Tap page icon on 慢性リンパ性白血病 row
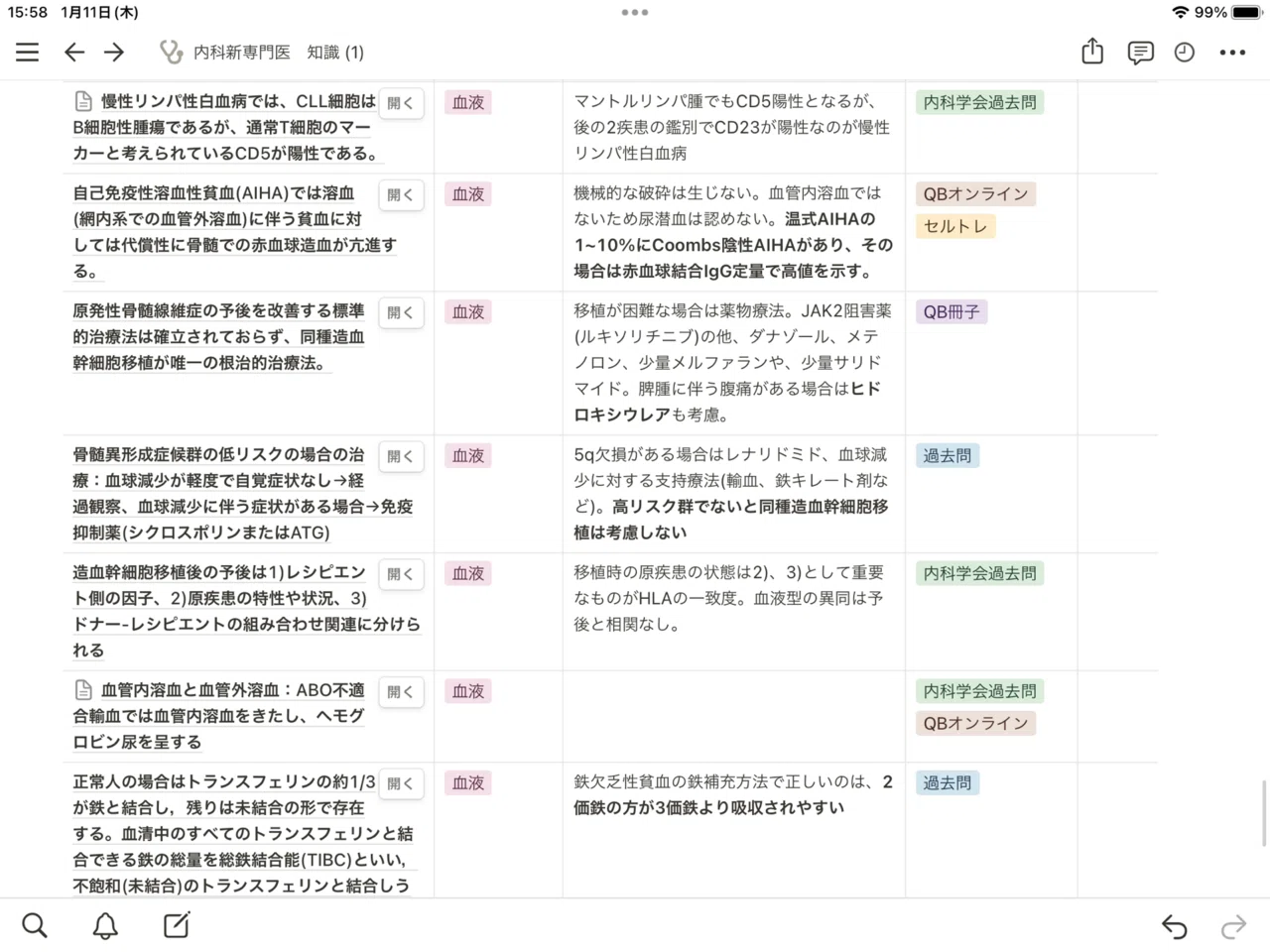1270x952 pixels. click(83, 101)
